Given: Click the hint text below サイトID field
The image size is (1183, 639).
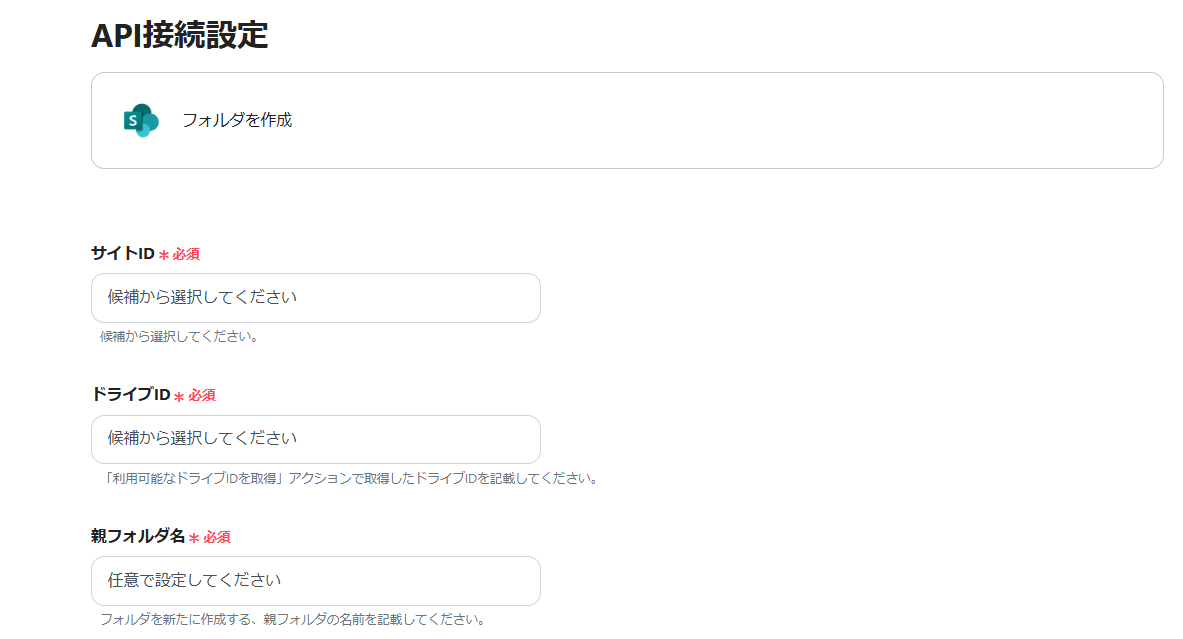Looking at the screenshot, I should point(179,337).
